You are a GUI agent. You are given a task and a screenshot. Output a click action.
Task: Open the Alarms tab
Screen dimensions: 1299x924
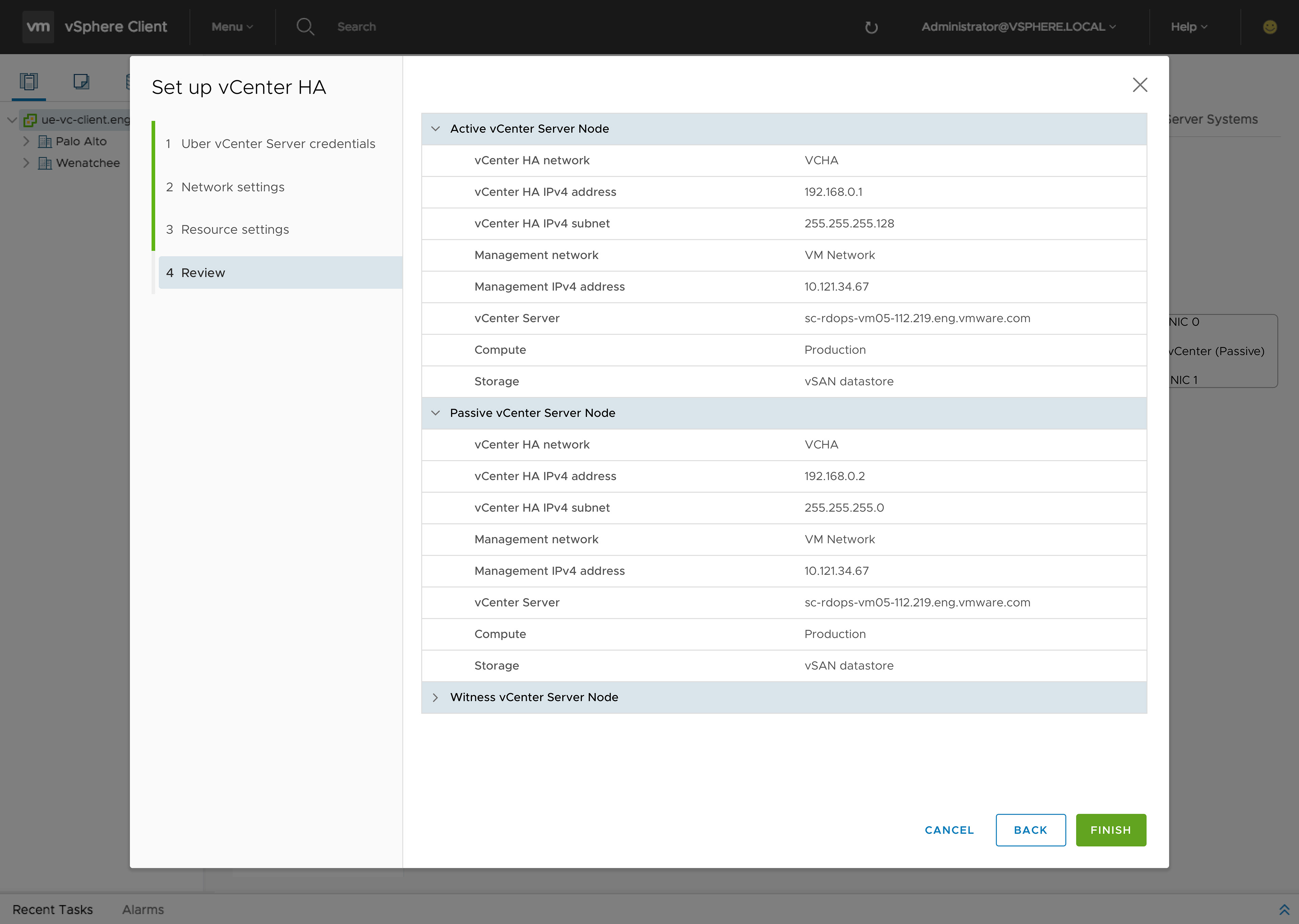coord(143,909)
